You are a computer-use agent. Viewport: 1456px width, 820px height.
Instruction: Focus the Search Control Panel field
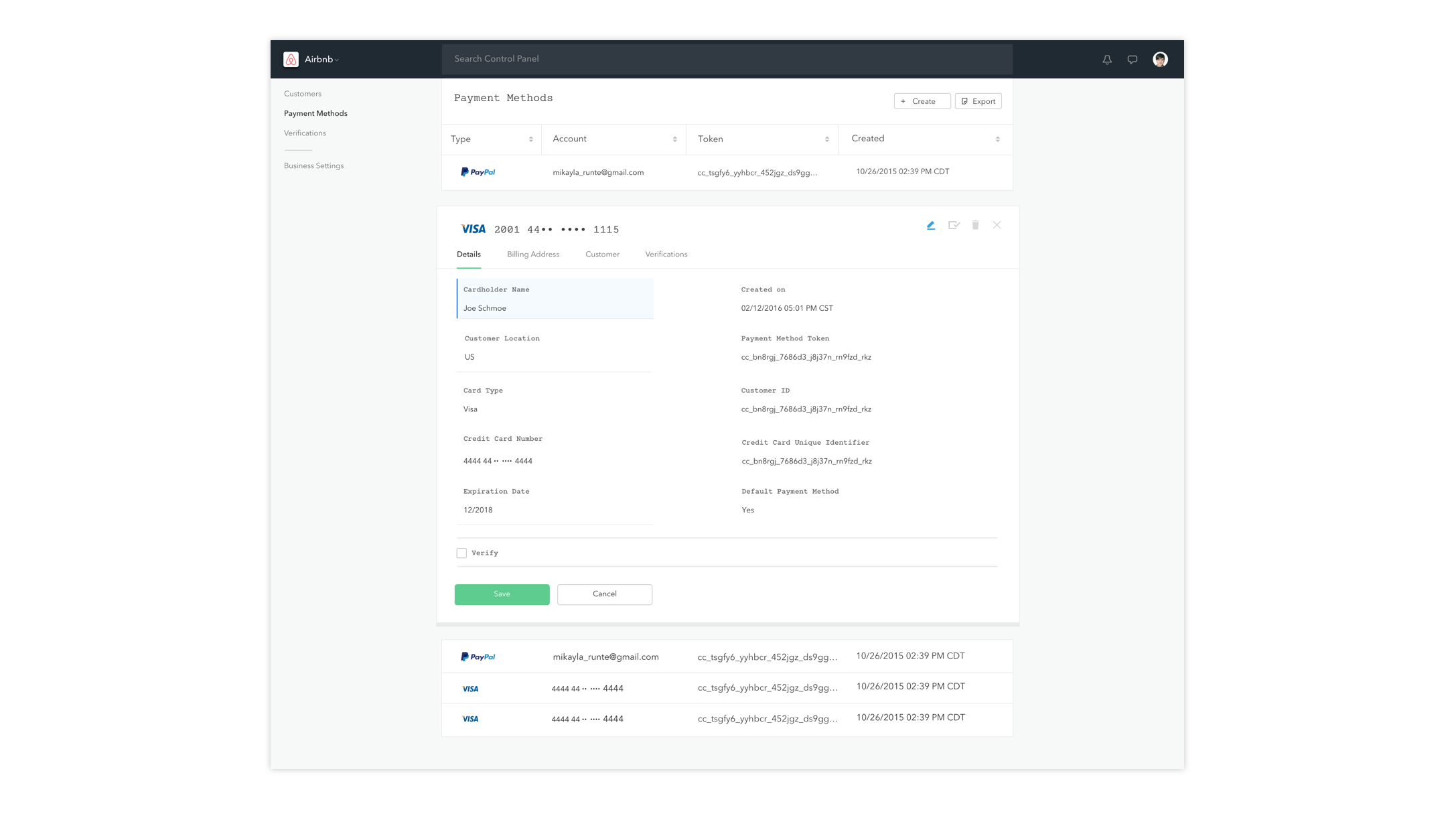[727, 59]
